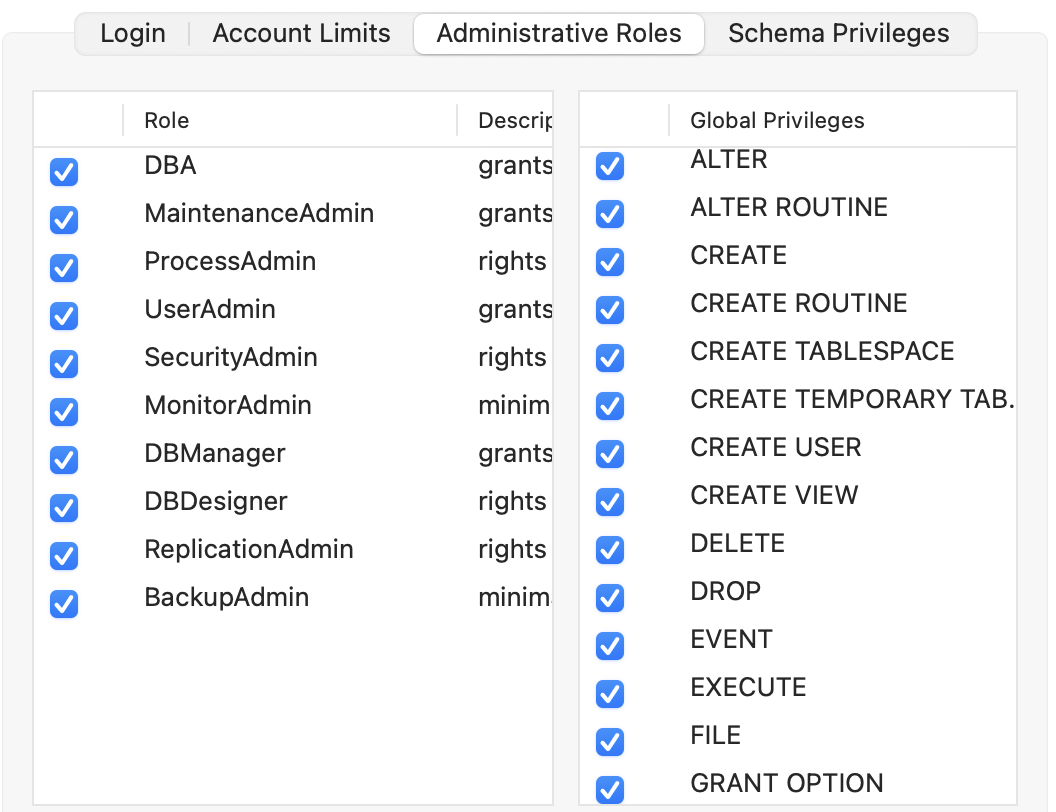This screenshot has height=812, width=1056.
Task: Click the Role column header
Action: 167,120
